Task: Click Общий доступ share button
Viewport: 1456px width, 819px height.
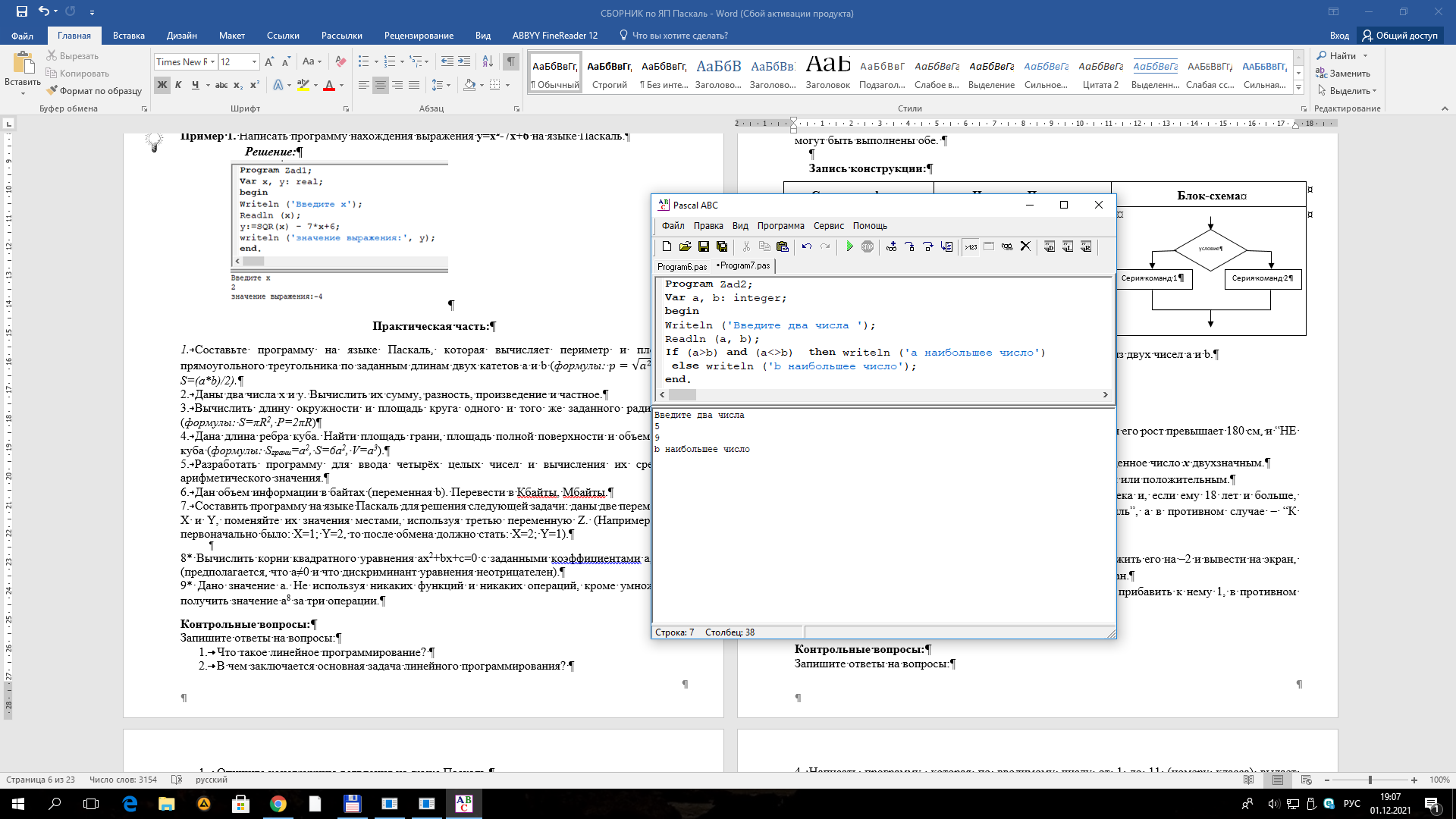Action: tap(1399, 36)
